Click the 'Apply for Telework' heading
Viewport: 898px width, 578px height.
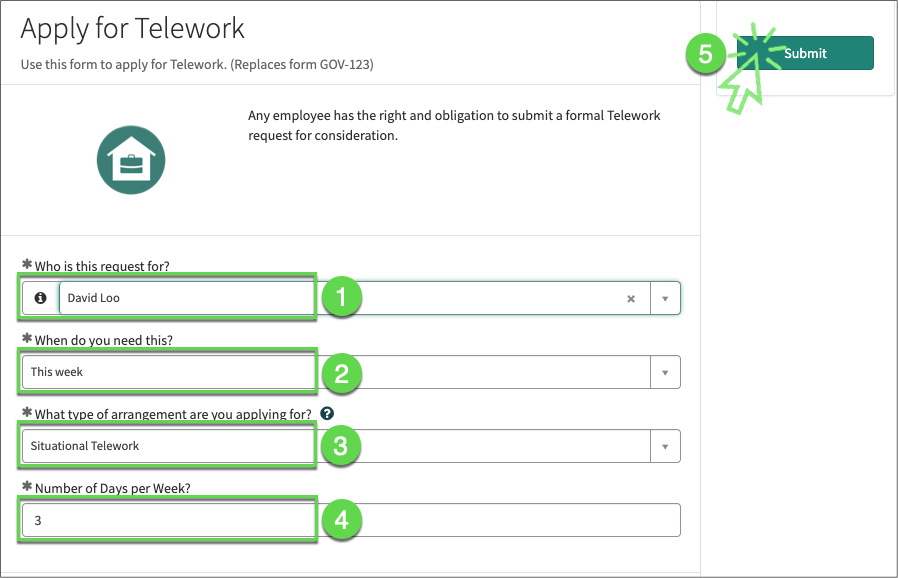(133, 29)
